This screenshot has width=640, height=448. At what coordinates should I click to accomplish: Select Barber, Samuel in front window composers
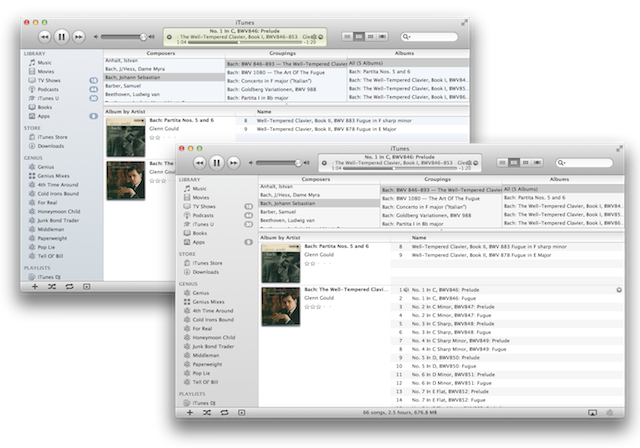tap(319, 212)
